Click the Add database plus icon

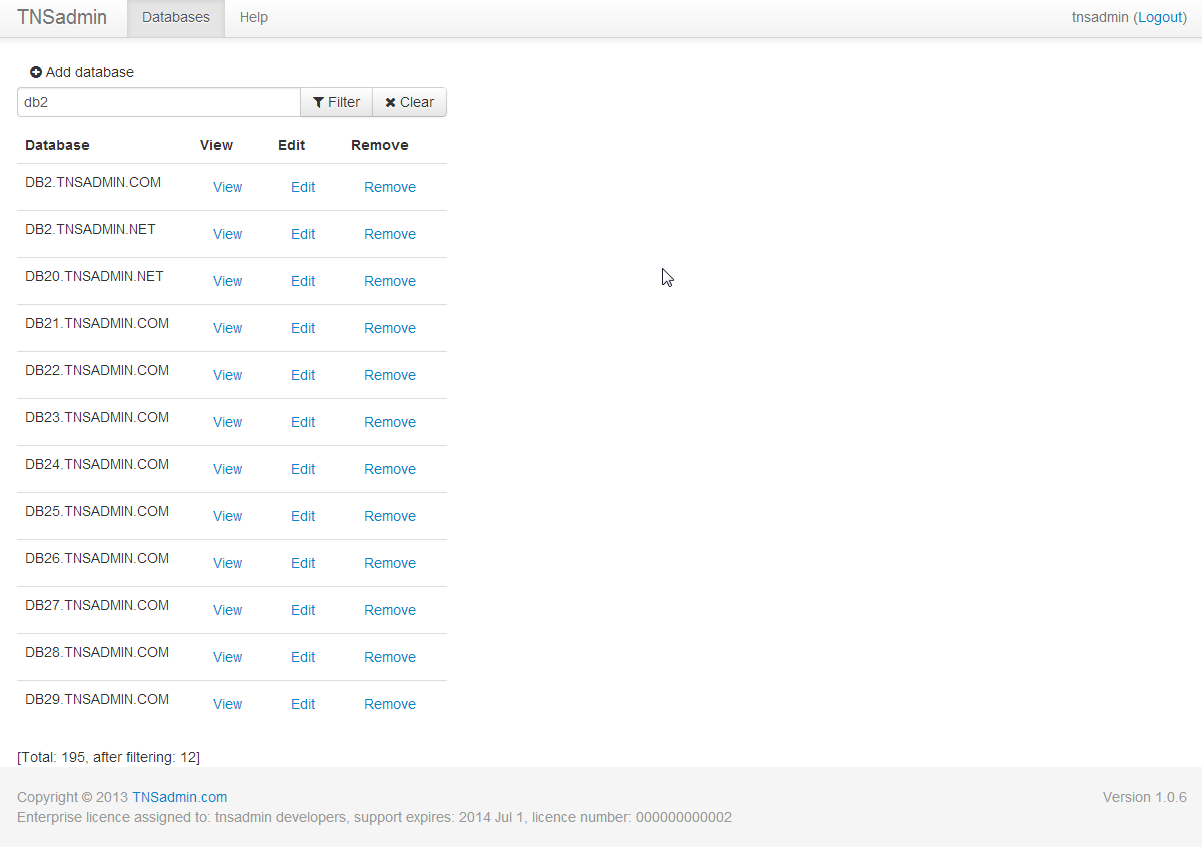36,72
